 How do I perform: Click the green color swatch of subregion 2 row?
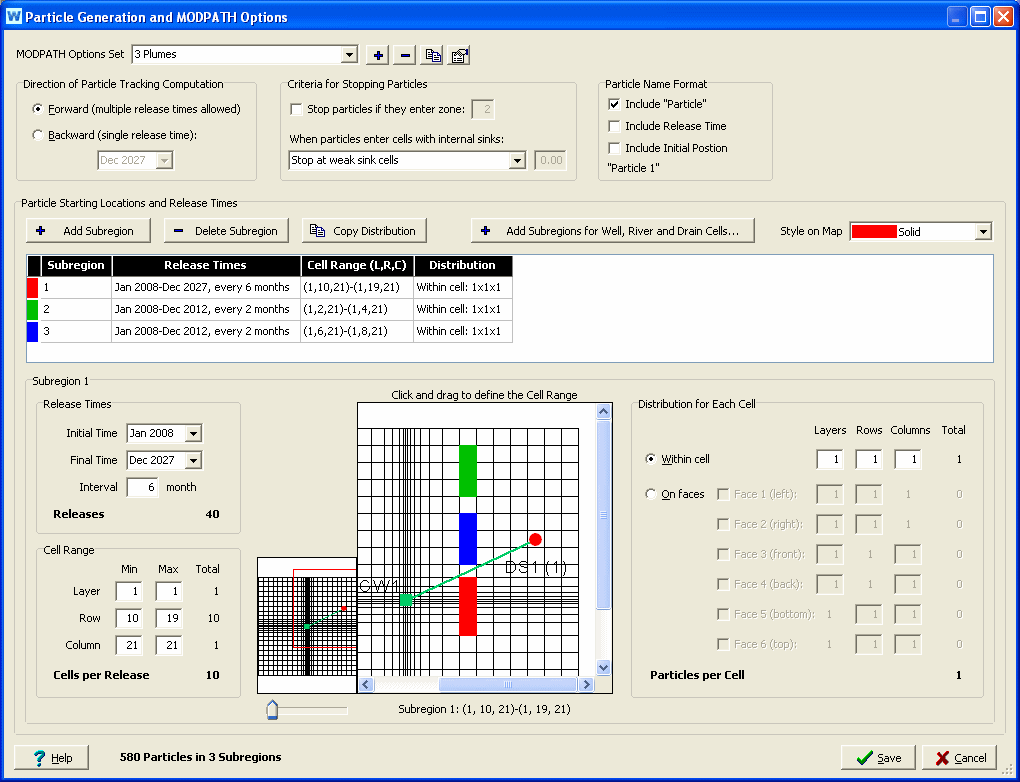tap(33, 309)
